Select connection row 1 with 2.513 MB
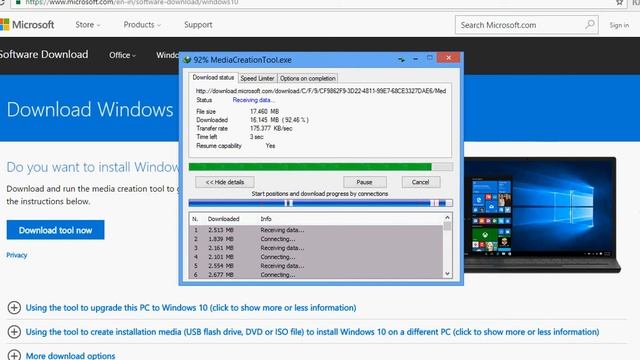Screen dimensions: 640x360 [x=316, y=230]
